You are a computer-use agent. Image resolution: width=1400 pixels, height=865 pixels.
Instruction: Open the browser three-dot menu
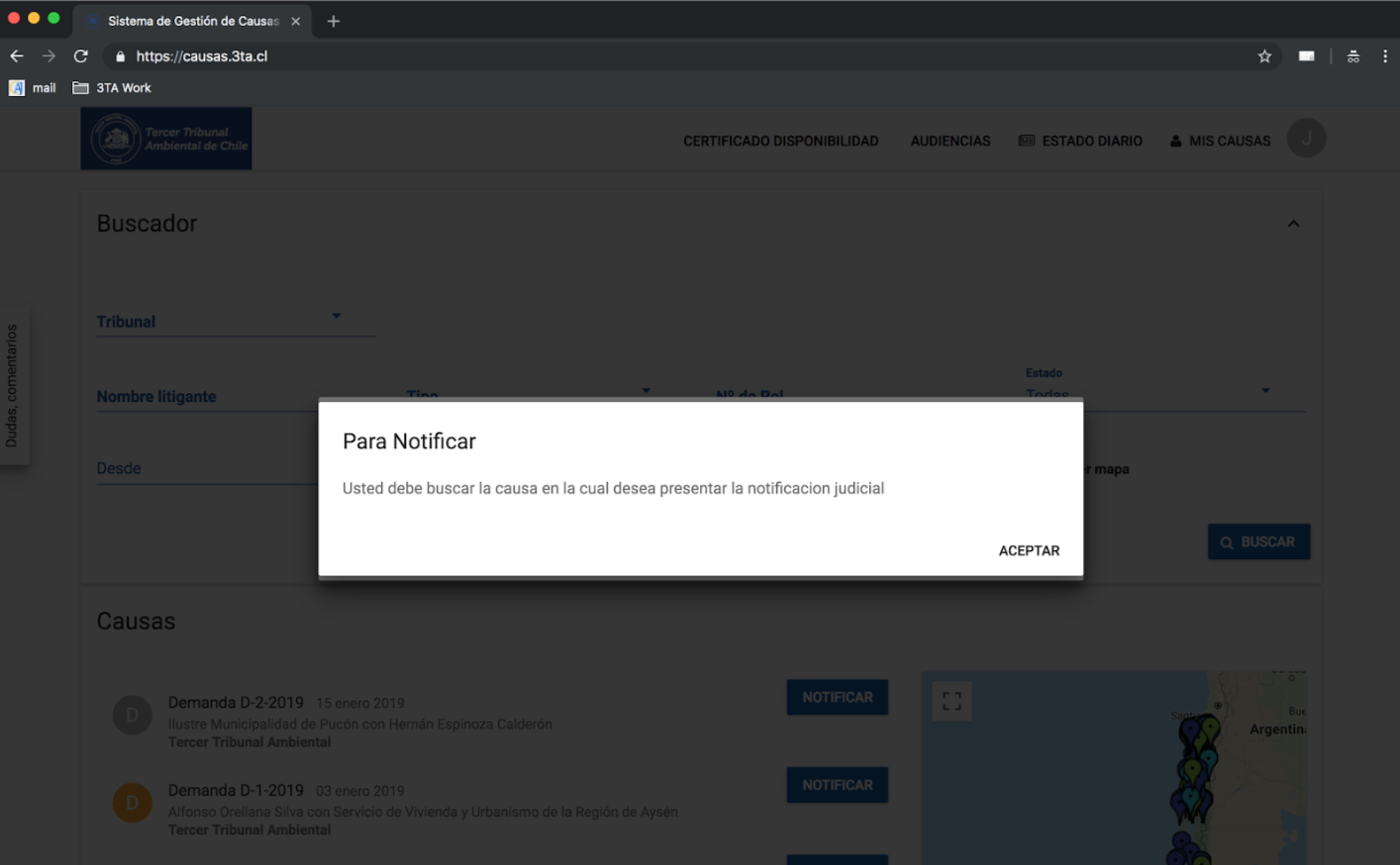(x=1384, y=56)
